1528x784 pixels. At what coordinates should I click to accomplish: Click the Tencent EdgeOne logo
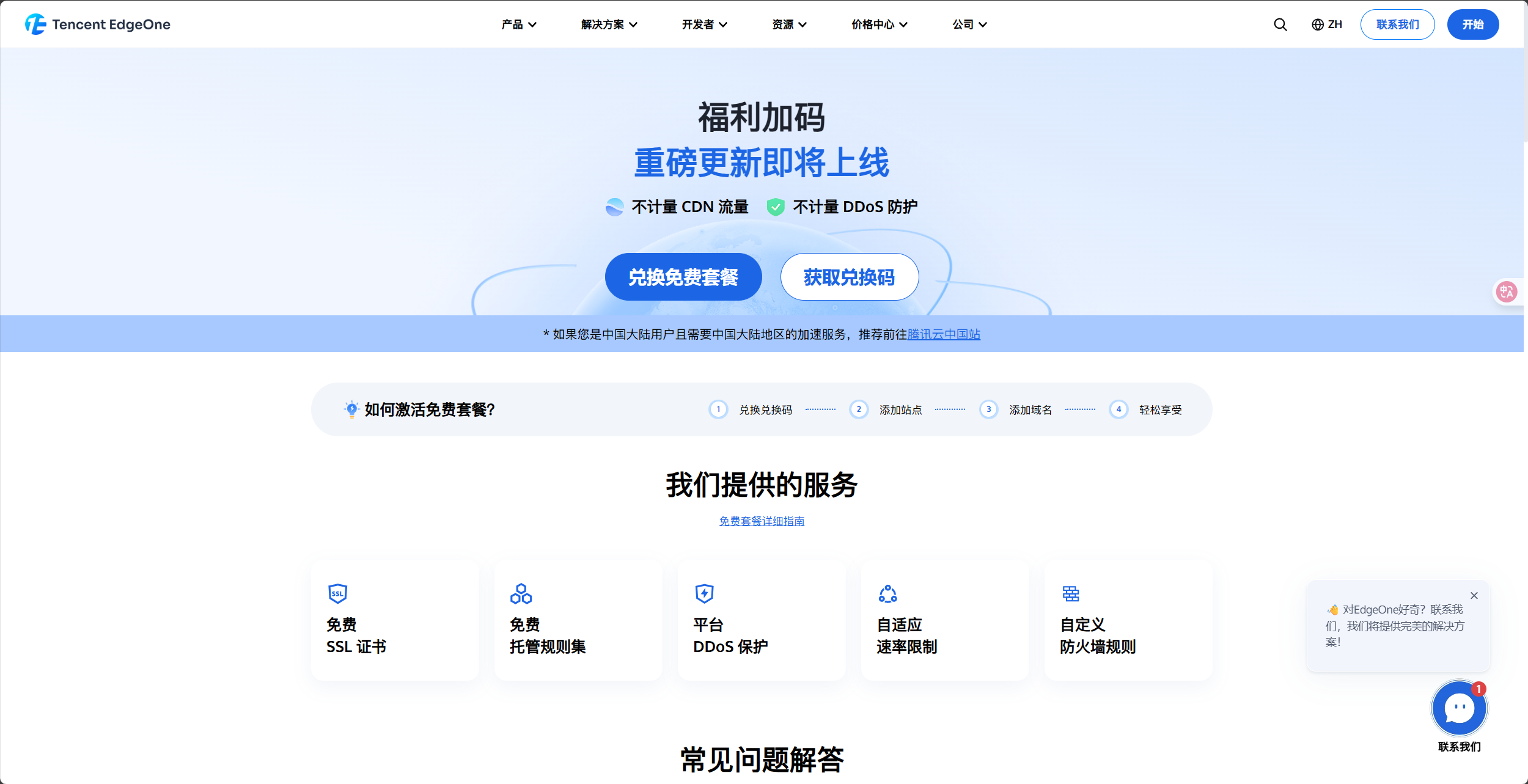coord(98,24)
